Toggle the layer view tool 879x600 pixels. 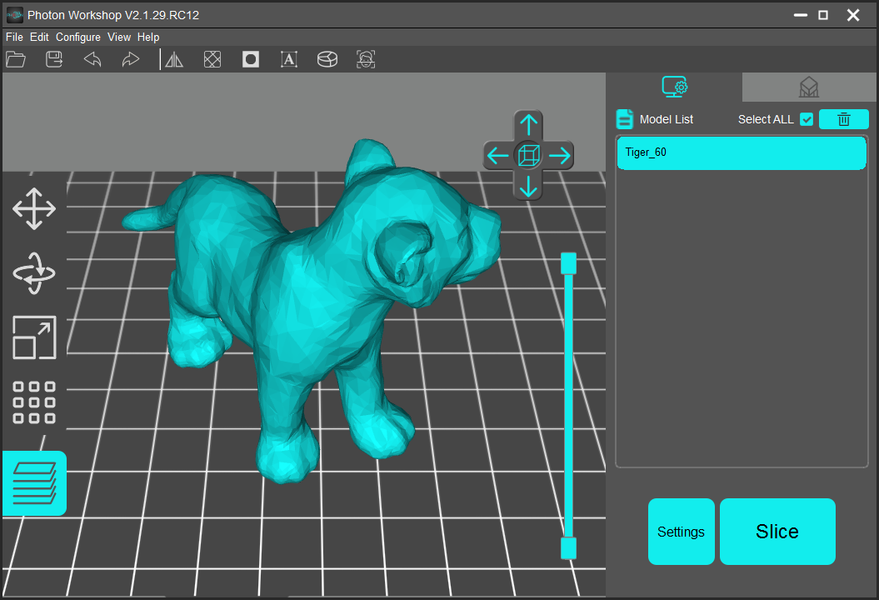tap(34, 483)
